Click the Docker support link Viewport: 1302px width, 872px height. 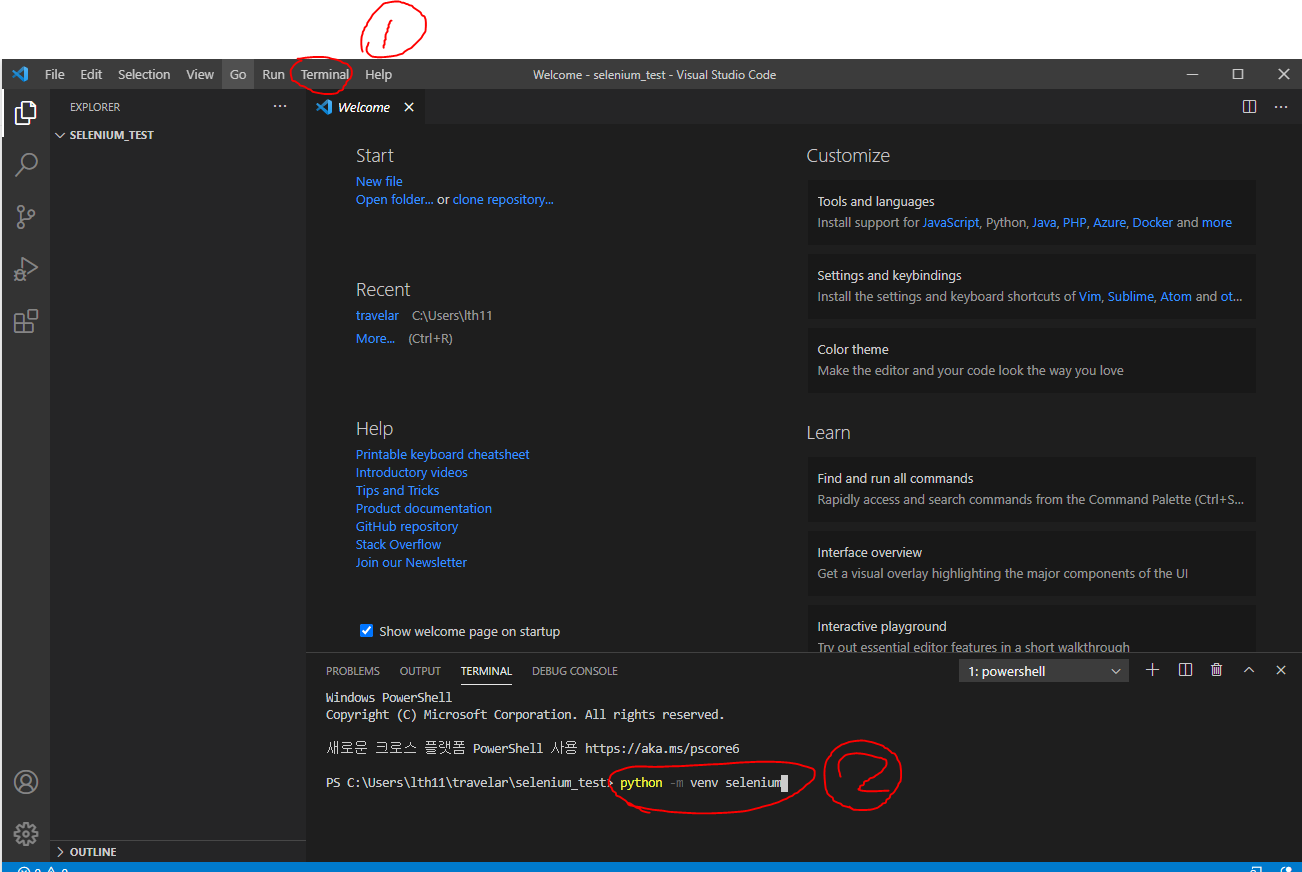[1152, 222]
